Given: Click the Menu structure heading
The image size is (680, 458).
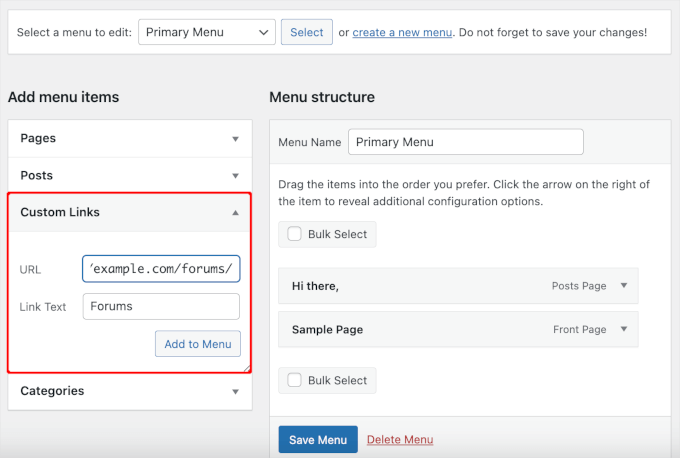Looking at the screenshot, I should point(322,97).
